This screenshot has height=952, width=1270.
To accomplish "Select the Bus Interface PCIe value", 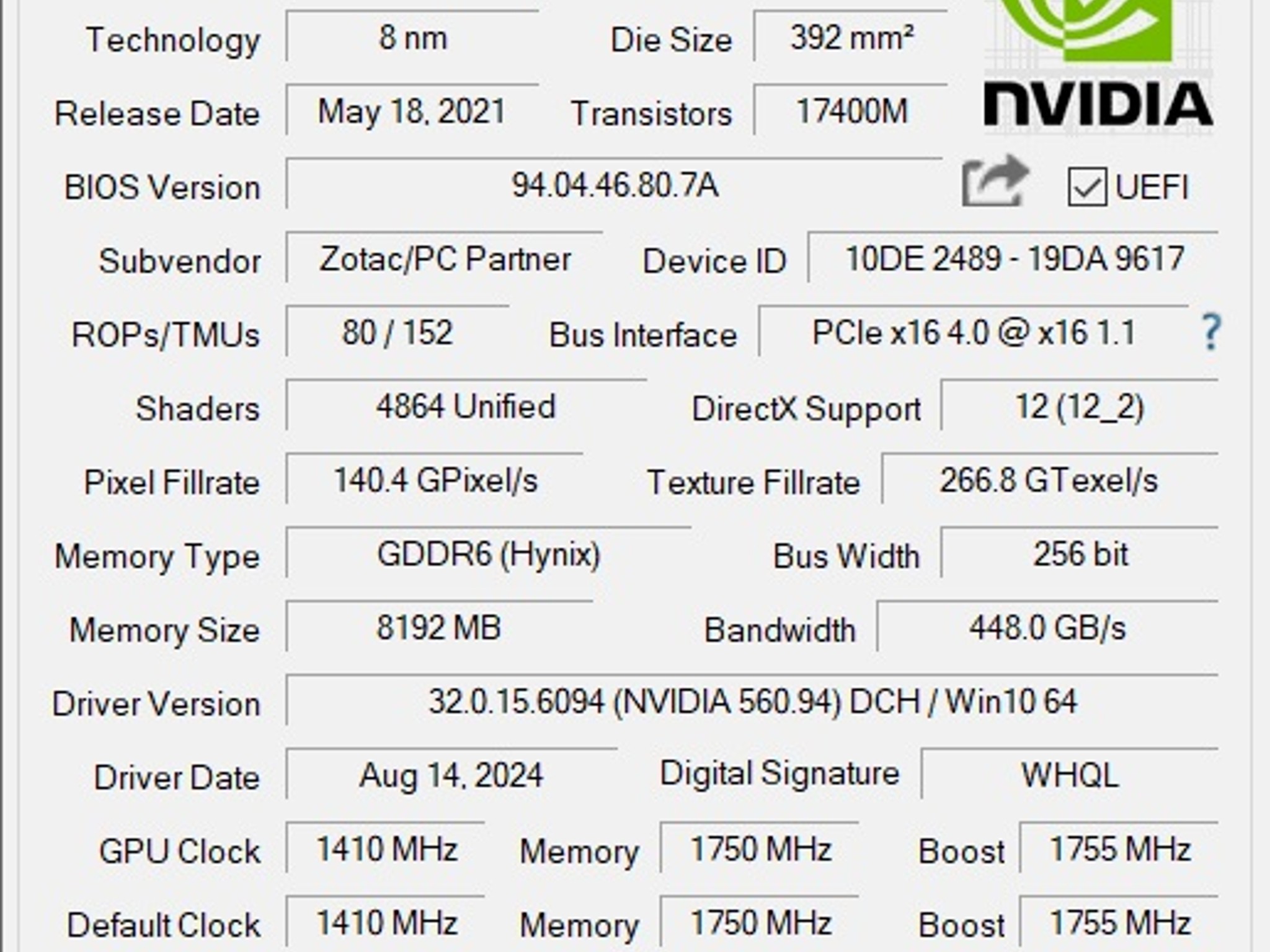I will point(974,332).
